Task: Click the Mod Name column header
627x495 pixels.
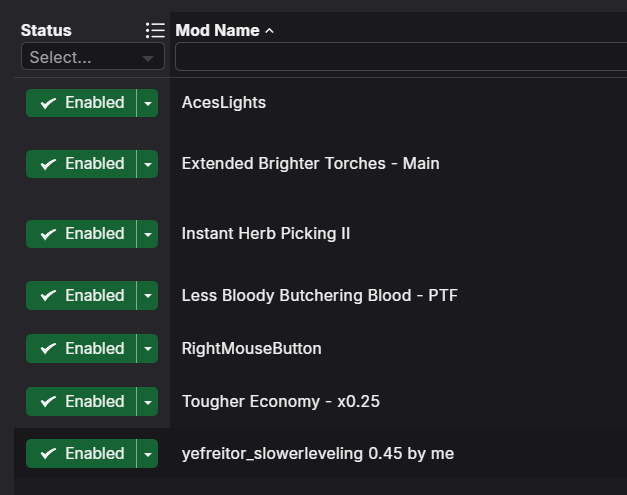Action: [x=218, y=30]
